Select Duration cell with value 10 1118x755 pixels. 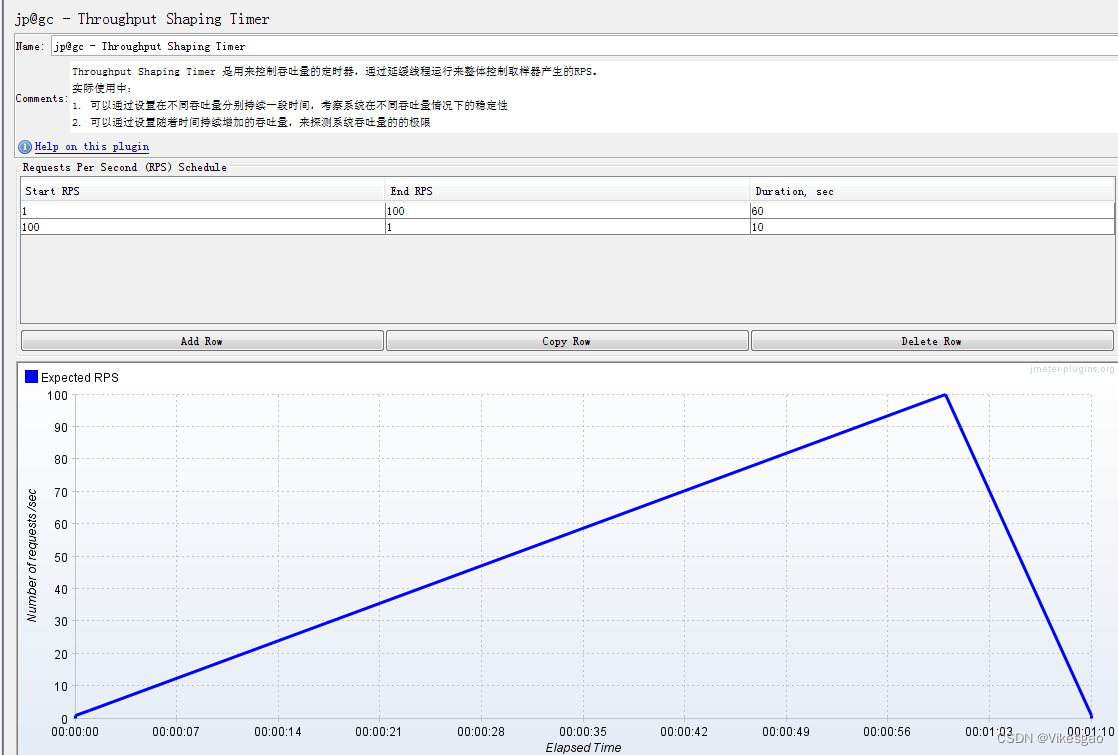tap(932, 227)
